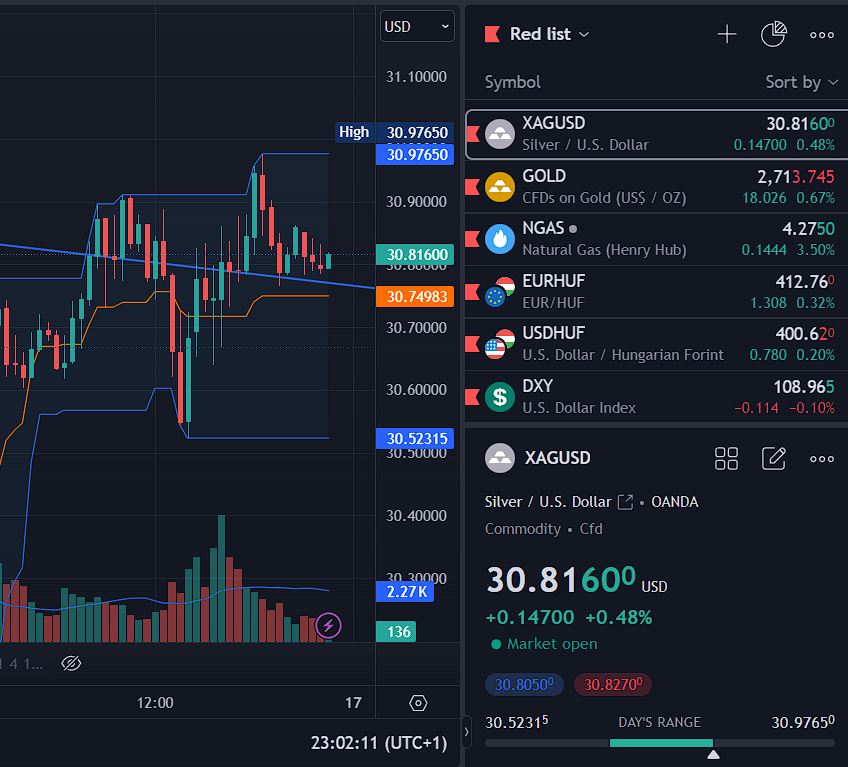
Task: Toggle the red flag on GOLD row
Action: click(x=472, y=187)
